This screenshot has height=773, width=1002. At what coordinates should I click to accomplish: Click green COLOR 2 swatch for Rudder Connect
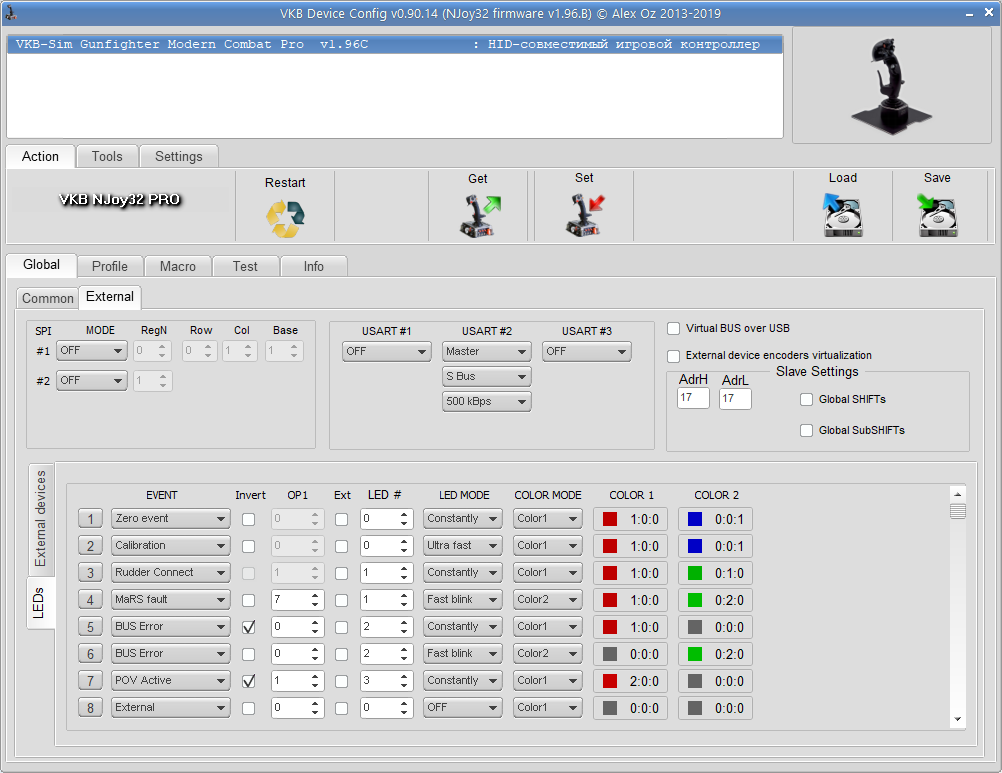click(695, 573)
